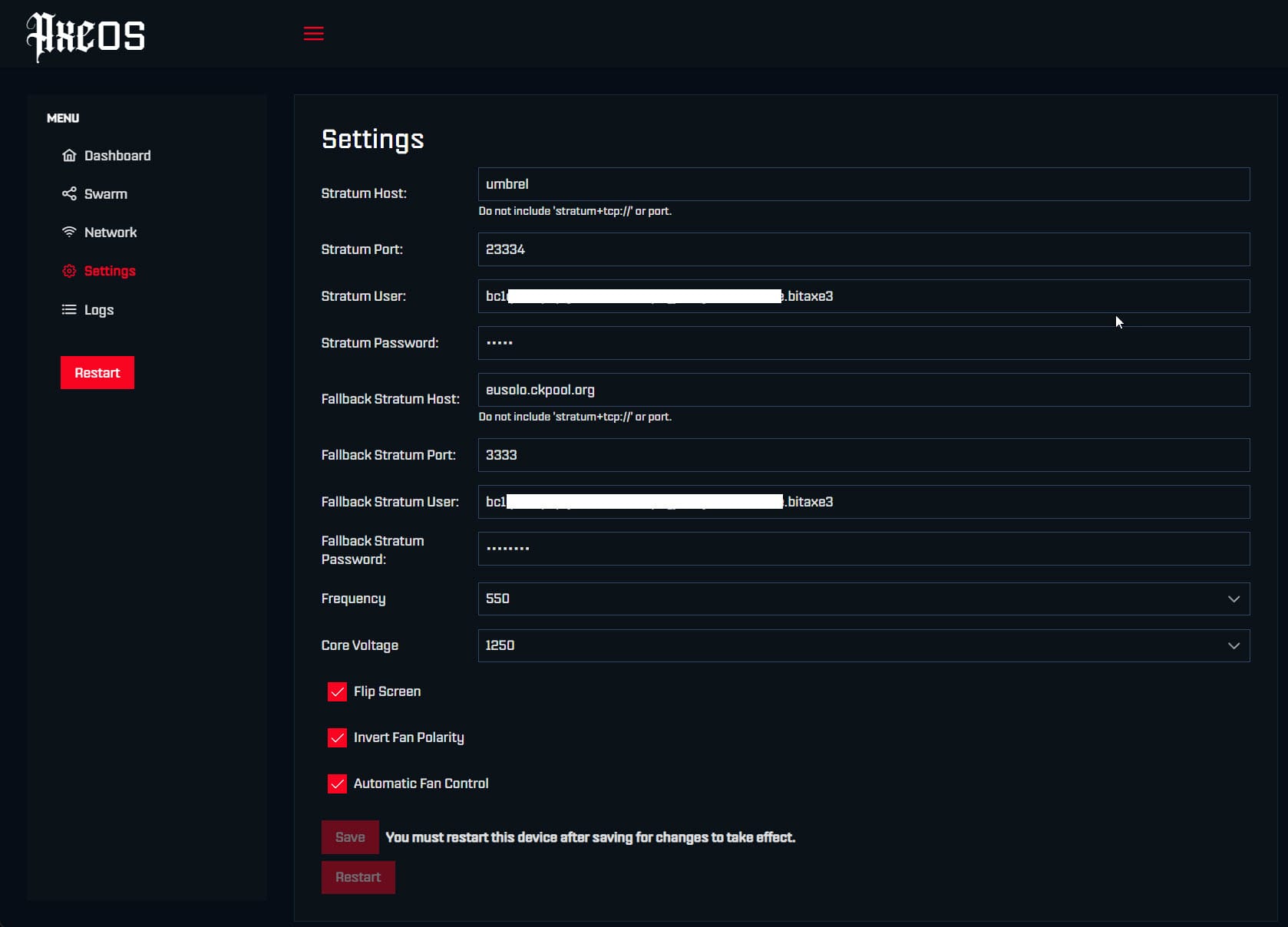The width and height of the screenshot is (1288, 927).
Task: Toggle the hamburger menu icon
Action: coord(313,34)
